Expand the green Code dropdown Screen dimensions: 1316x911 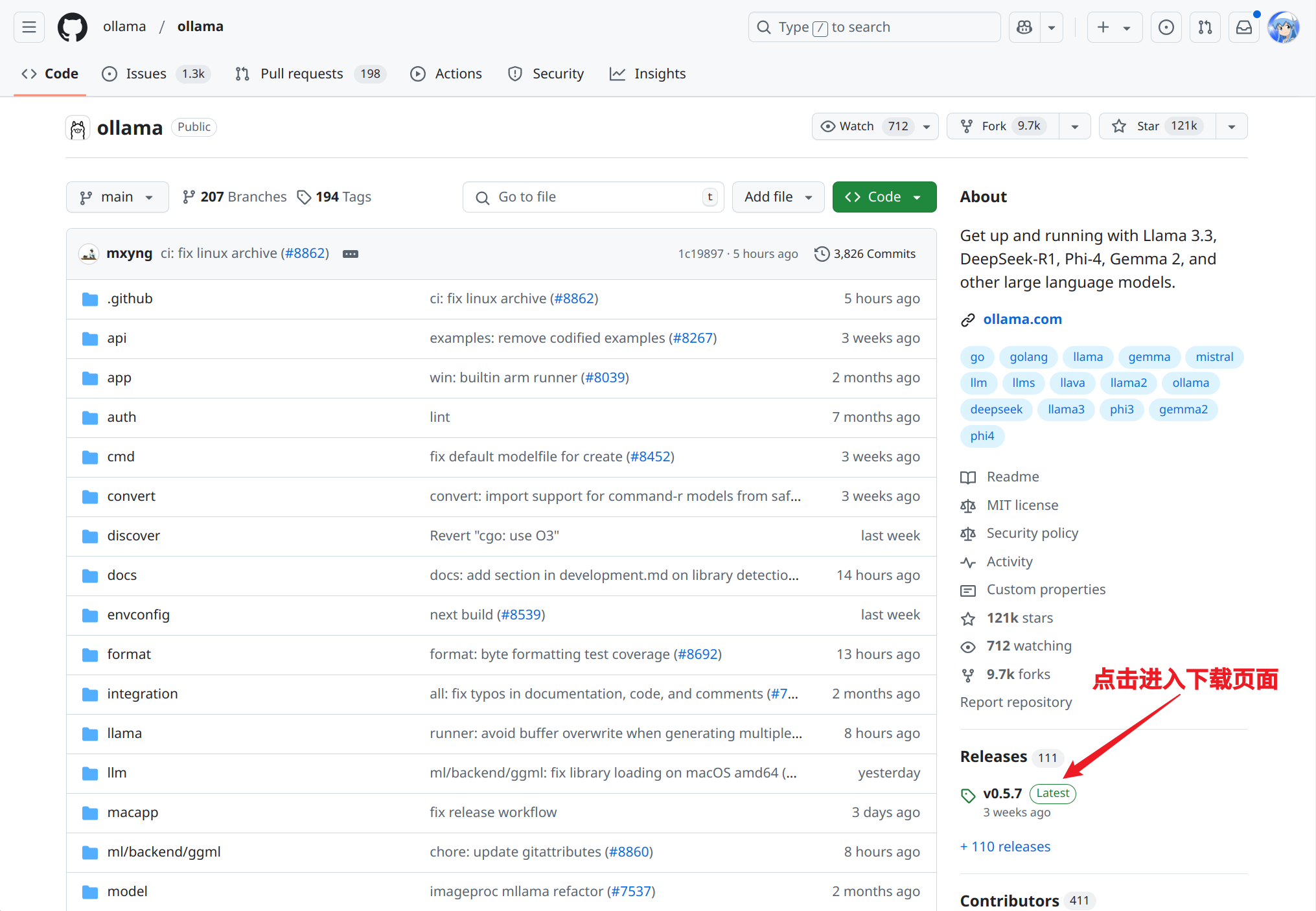tap(884, 197)
